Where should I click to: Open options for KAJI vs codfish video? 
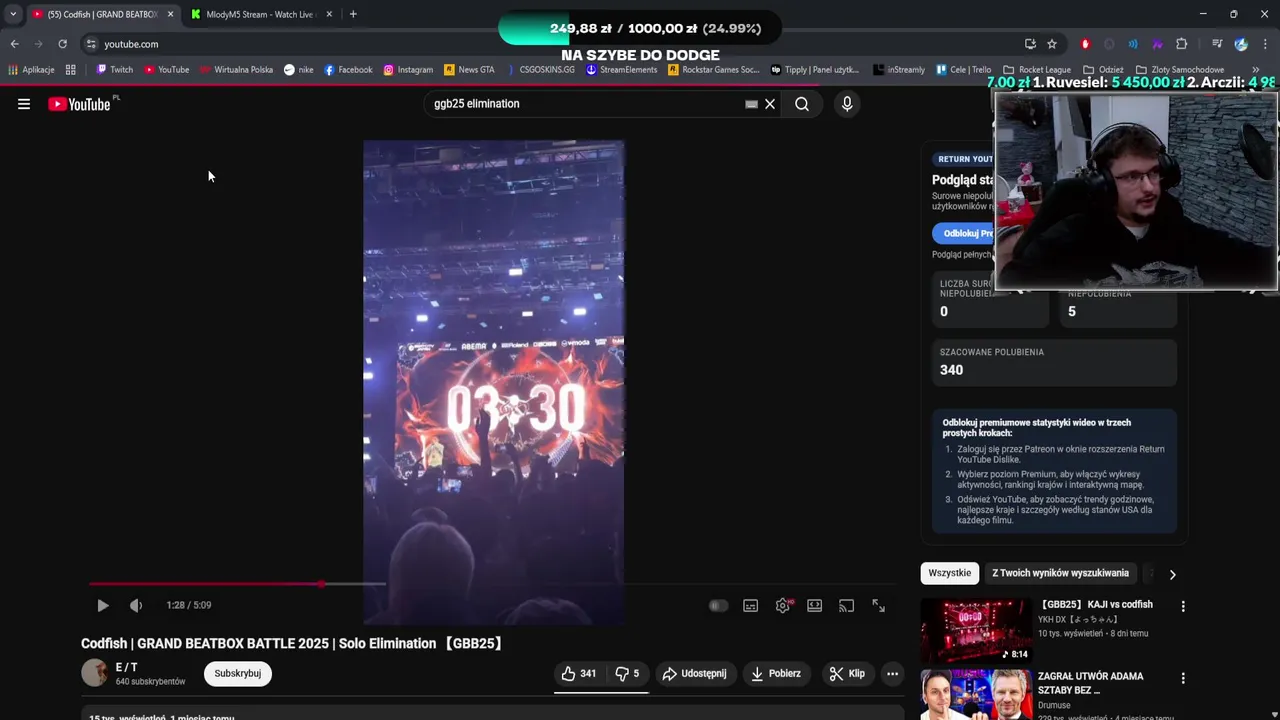[x=1183, y=606]
